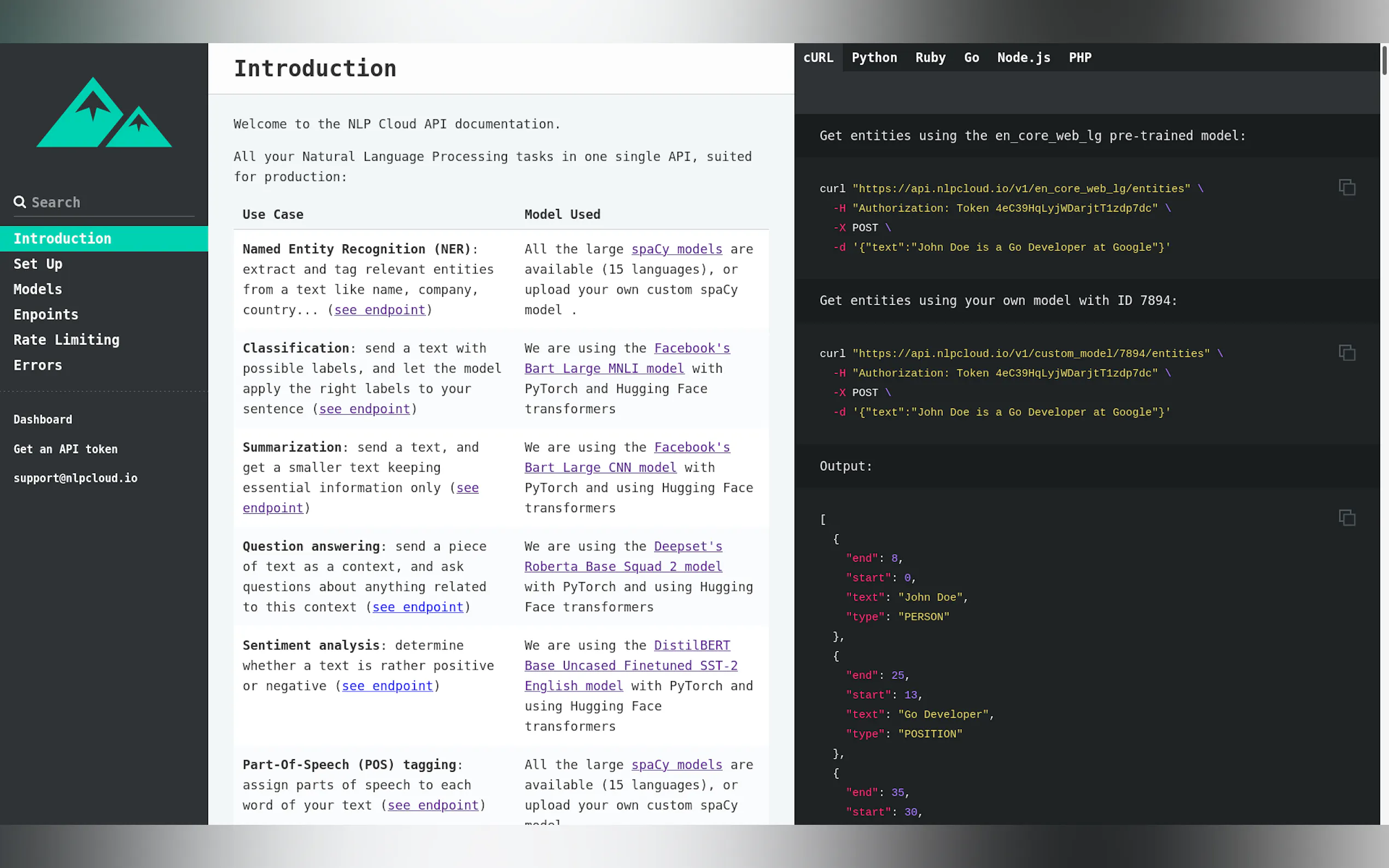Open the Models sidebar section

[x=38, y=289]
